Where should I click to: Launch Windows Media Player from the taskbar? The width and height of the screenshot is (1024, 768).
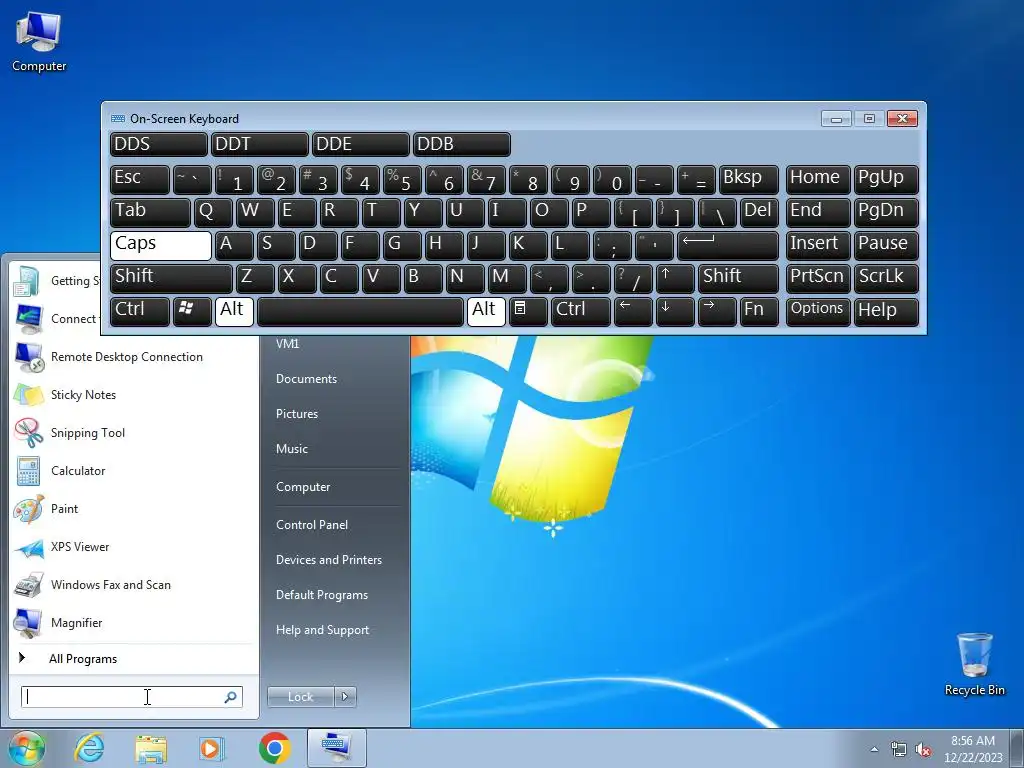212,748
